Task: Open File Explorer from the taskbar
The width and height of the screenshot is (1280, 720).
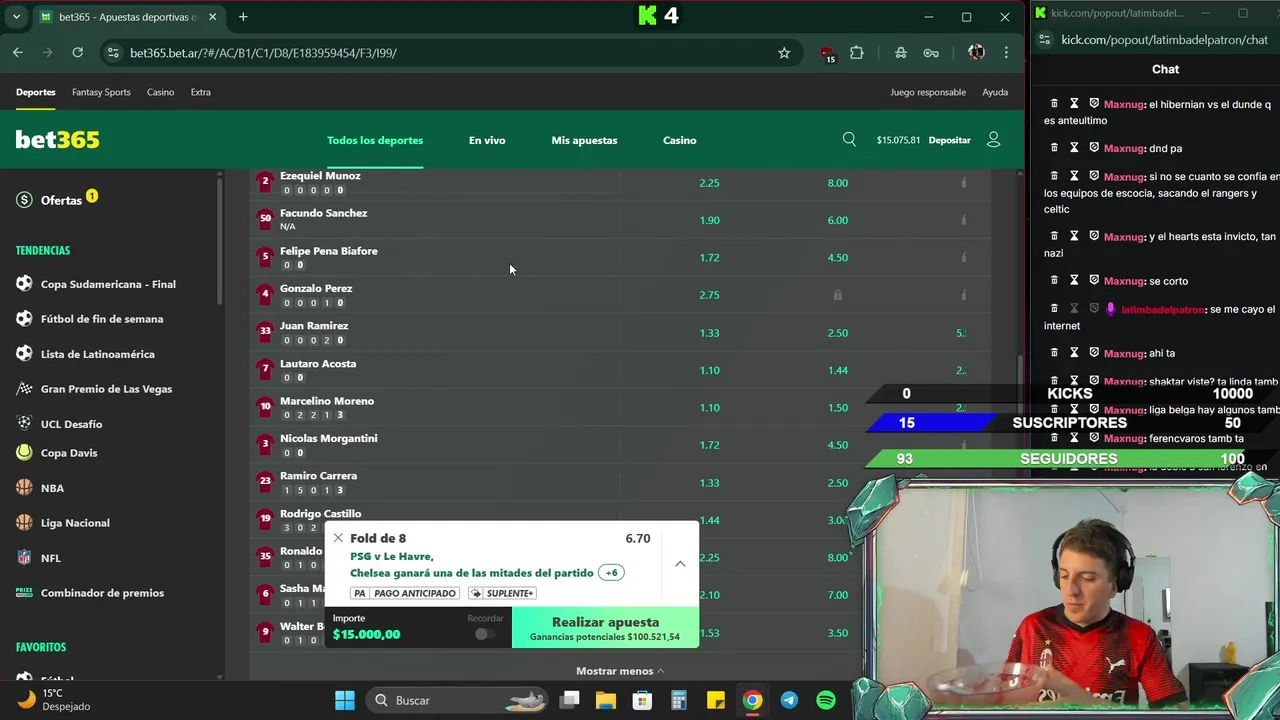Action: click(605, 700)
